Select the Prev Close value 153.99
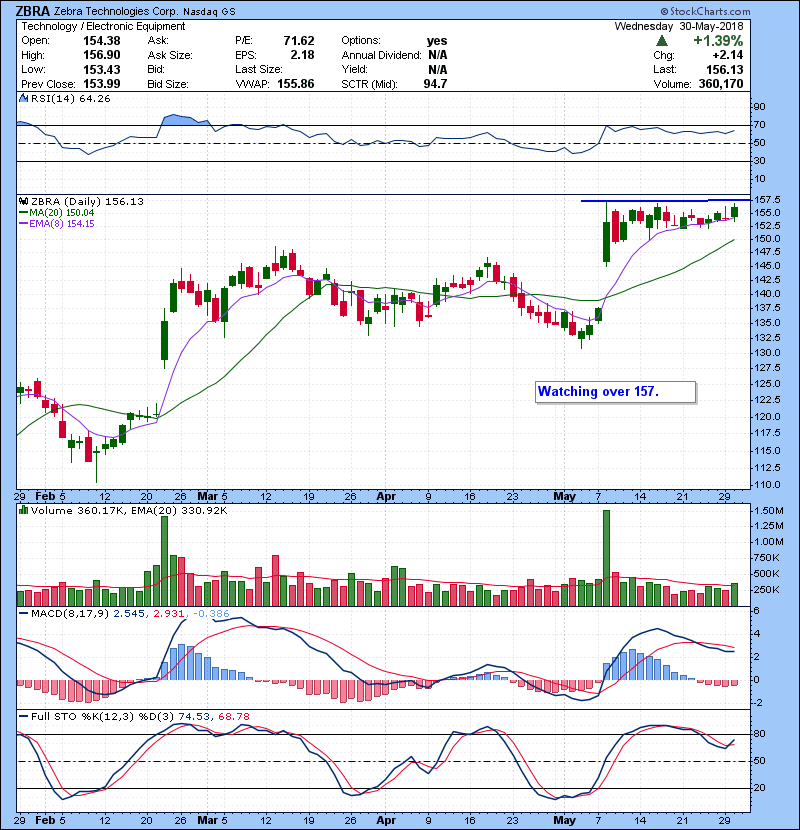The width and height of the screenshot is (800, 830). click(102, 84)
